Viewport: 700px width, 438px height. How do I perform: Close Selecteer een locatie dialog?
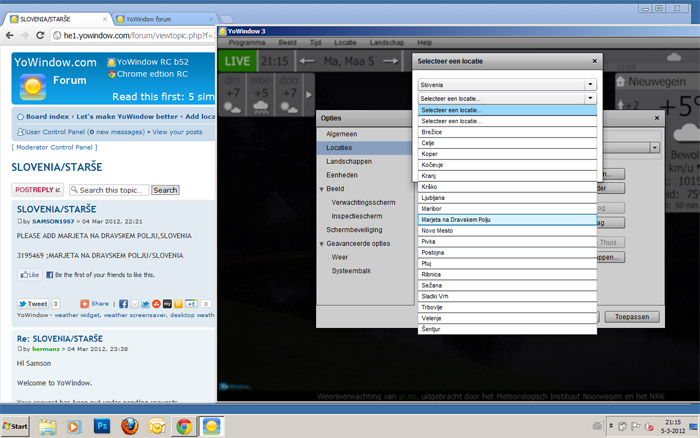[595, 61]
